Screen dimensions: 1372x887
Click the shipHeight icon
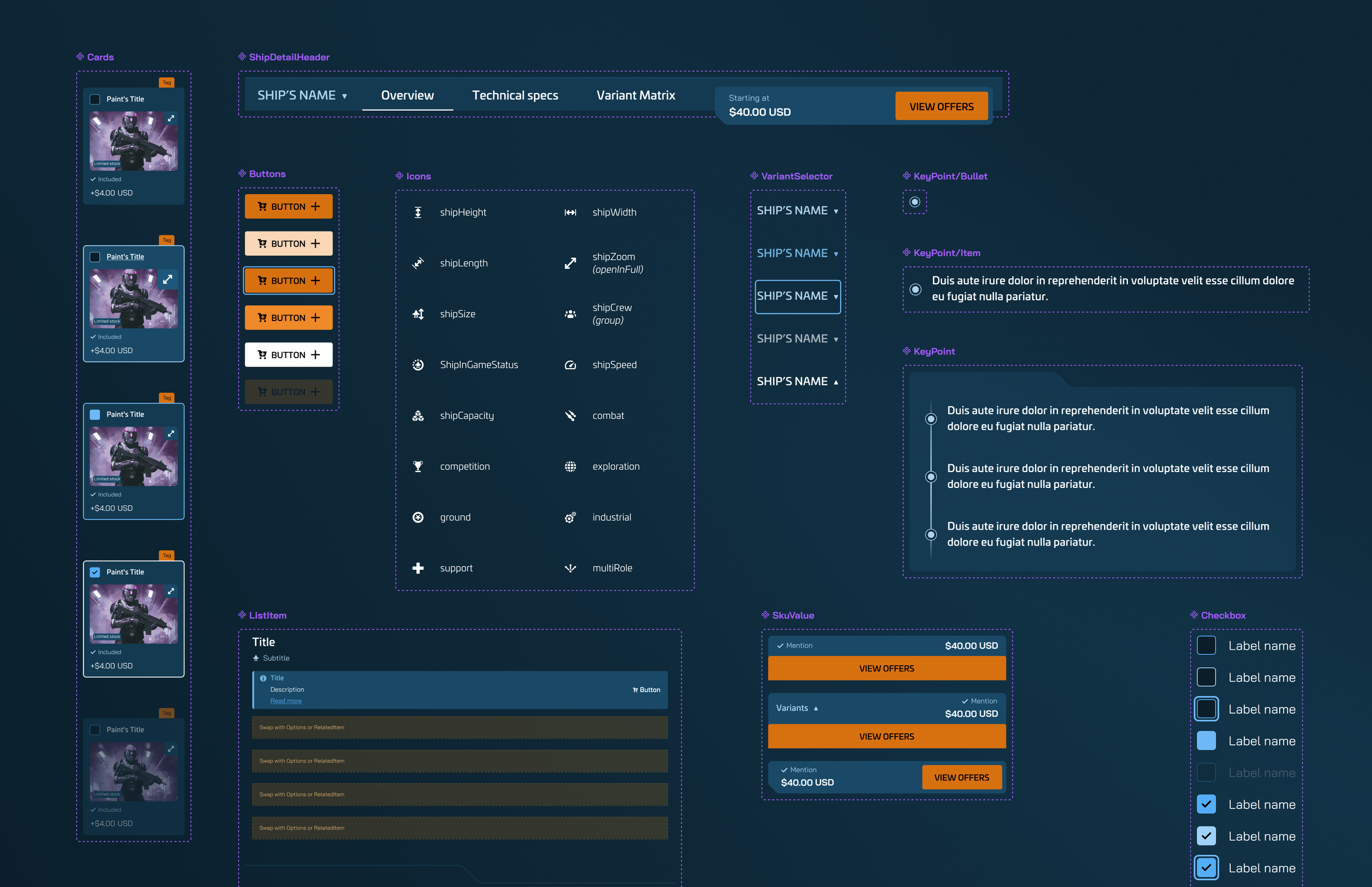(418, 212)
